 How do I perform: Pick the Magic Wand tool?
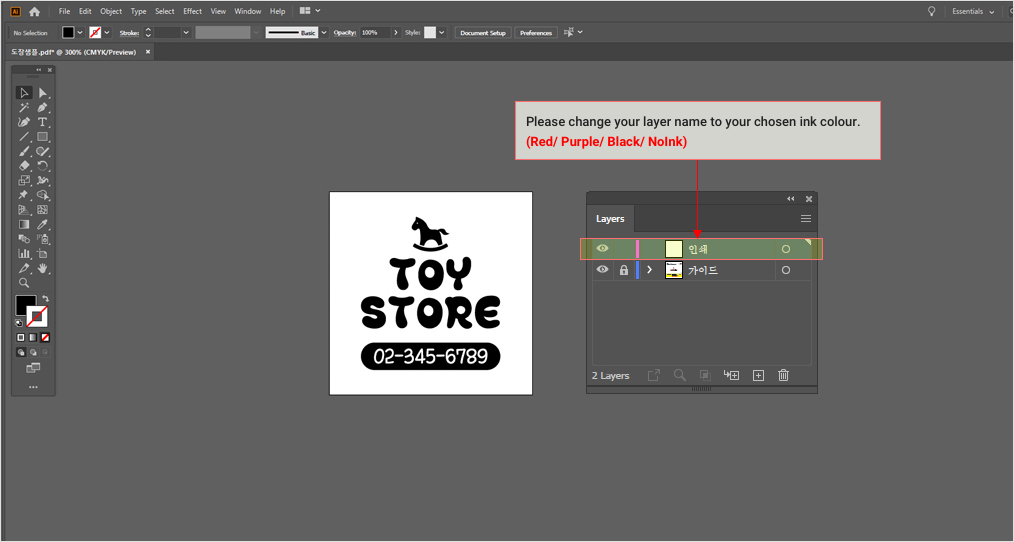pyautogui.click(x=24, y=107)
